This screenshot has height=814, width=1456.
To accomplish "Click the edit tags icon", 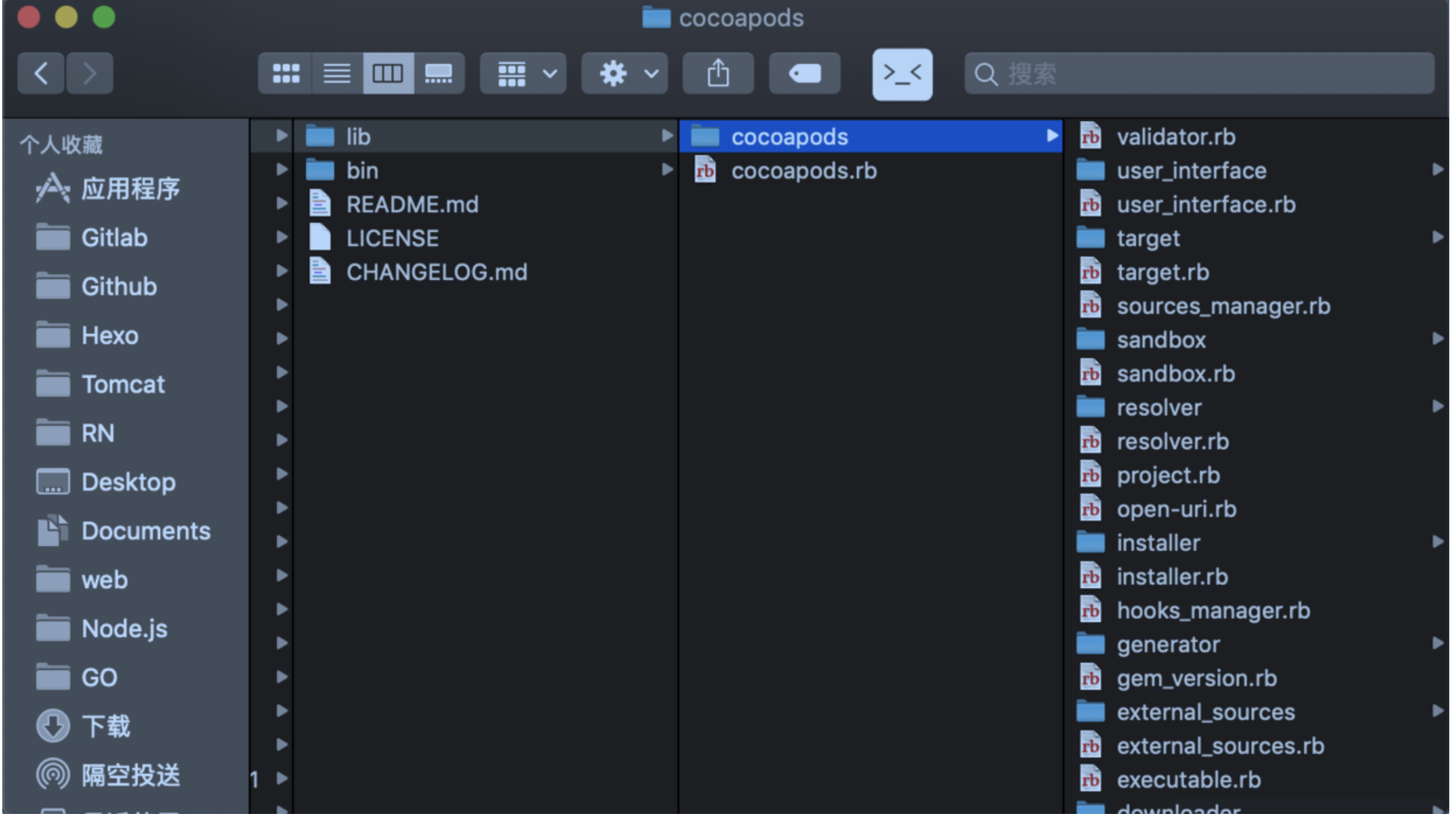I will point(805,74).
